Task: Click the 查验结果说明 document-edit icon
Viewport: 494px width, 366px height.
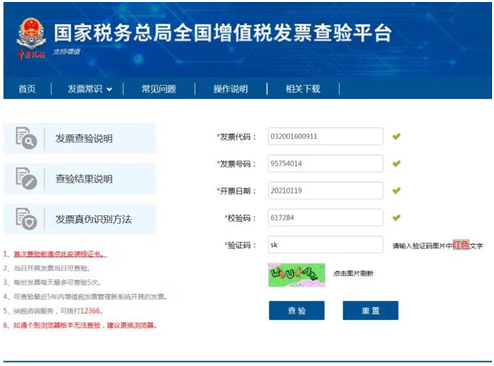Action: (x=26, y=178)
